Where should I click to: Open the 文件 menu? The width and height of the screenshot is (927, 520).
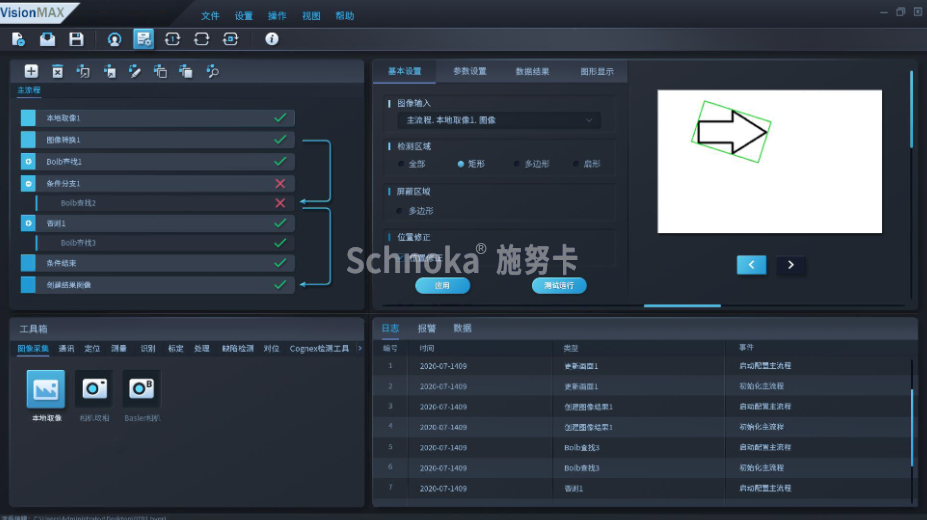coord(210,16)
